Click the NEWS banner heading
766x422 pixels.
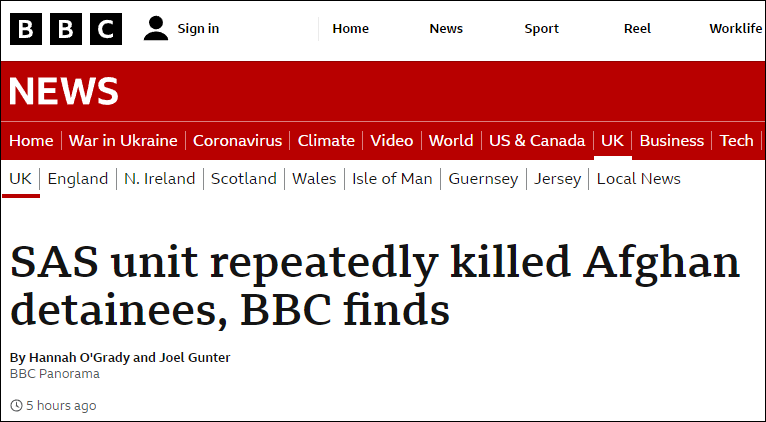[64, 92]
